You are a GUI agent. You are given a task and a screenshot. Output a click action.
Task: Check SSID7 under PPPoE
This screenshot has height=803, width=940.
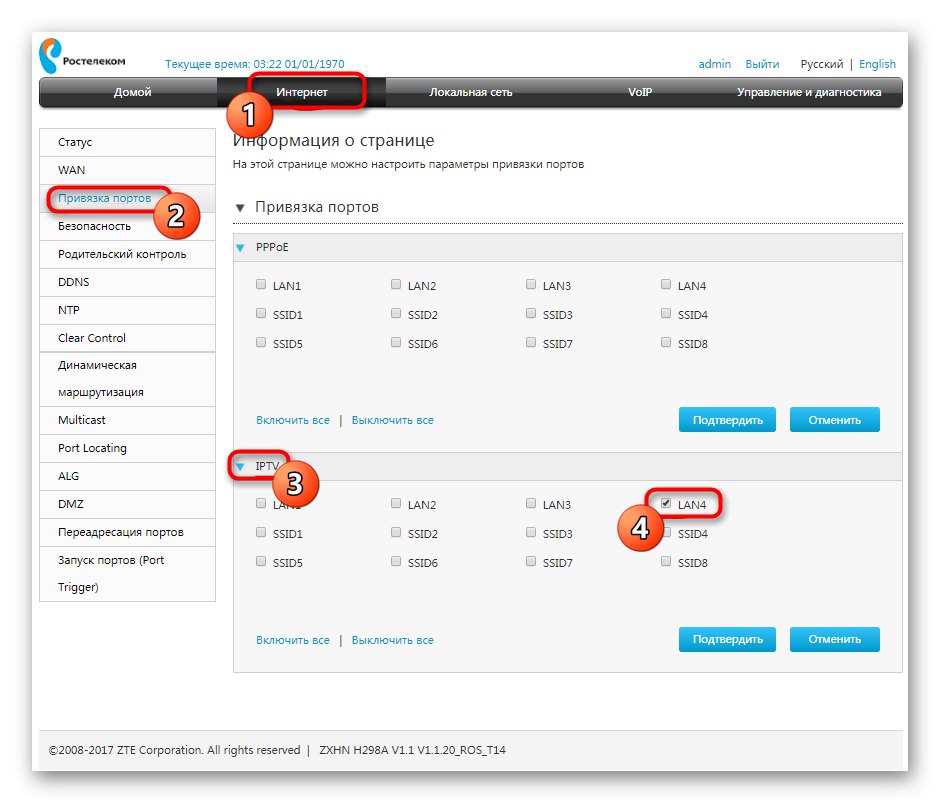click(531, 342)
